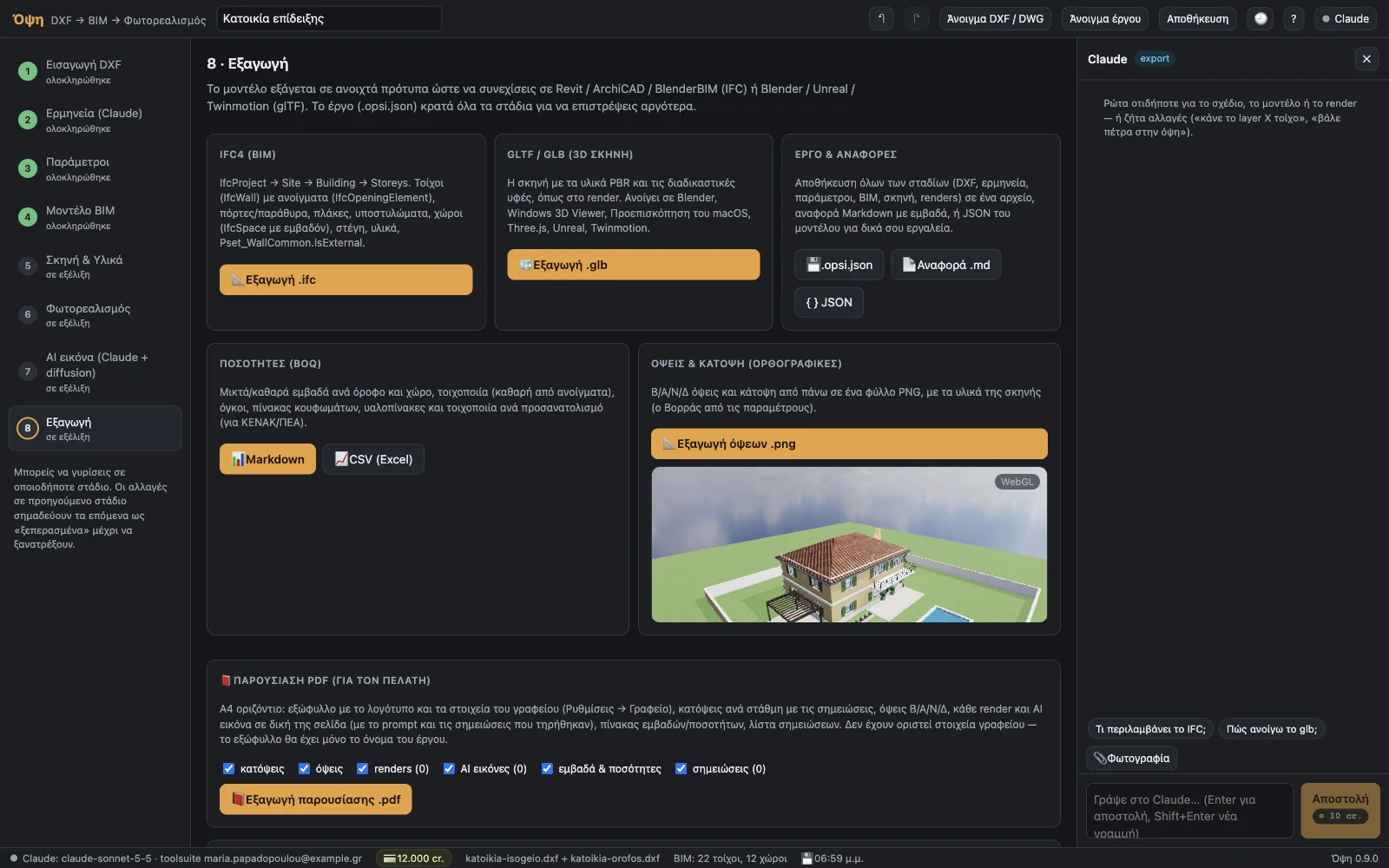Export the scene as .glb
The height and width of the screenshot is (868, 1389).
tap(633, 265)
